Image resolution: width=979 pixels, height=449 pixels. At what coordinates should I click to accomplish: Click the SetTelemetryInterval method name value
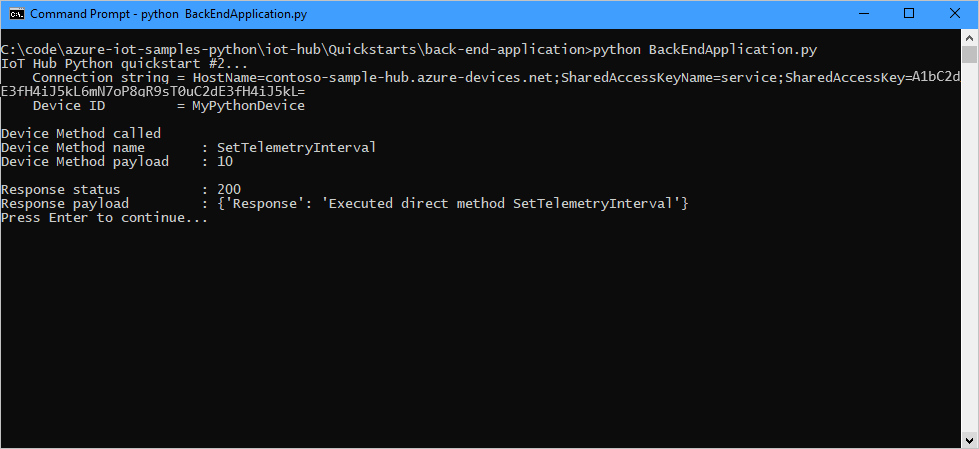click(x=296, y=147)
